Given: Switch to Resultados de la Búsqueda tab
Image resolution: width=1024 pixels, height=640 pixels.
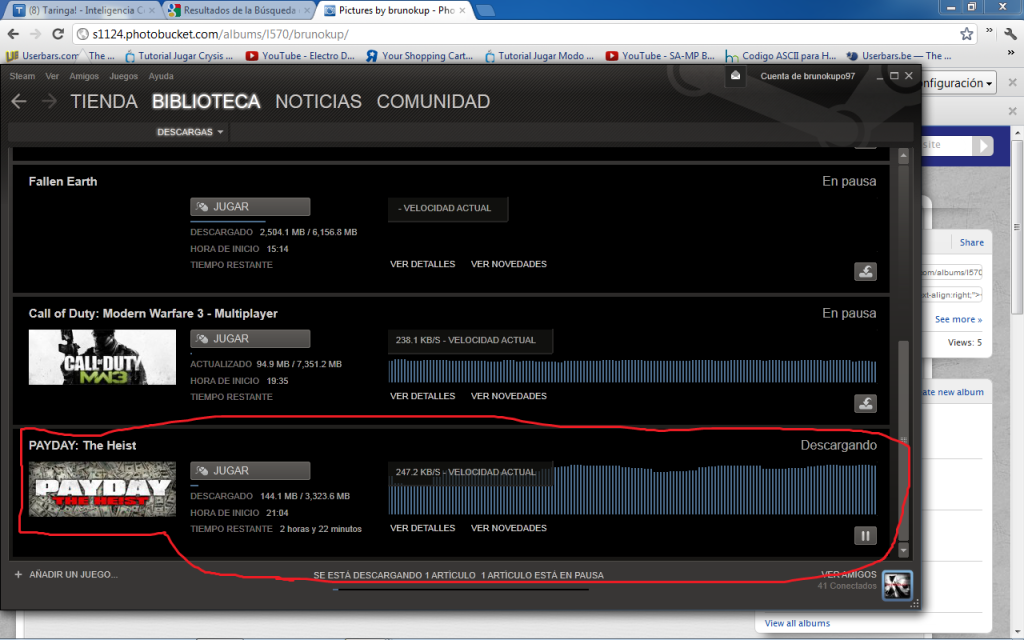Looking at the screenshot, I should tap(238, 10).
